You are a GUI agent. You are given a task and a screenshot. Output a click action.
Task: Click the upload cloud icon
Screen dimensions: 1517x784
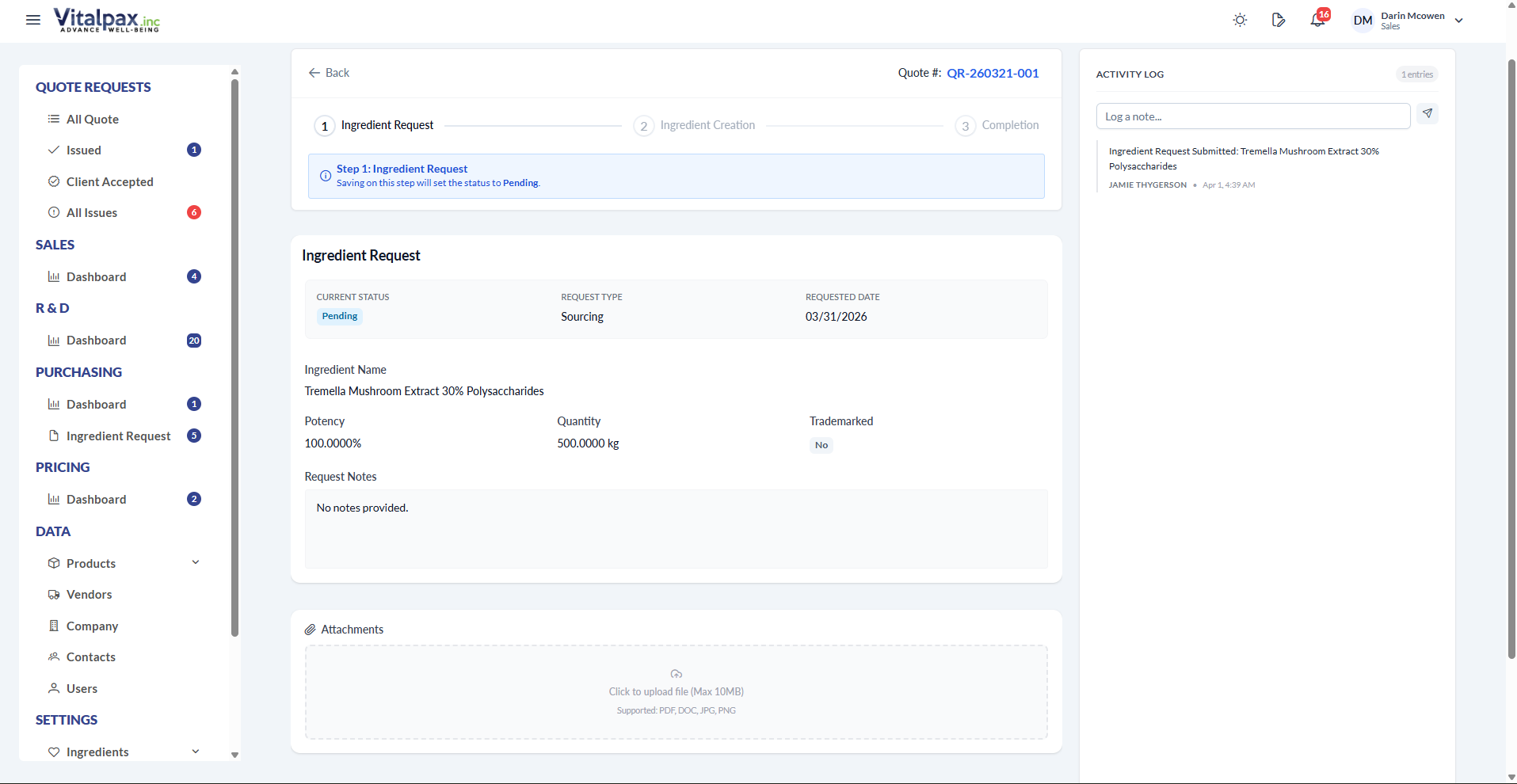point(677,674)
